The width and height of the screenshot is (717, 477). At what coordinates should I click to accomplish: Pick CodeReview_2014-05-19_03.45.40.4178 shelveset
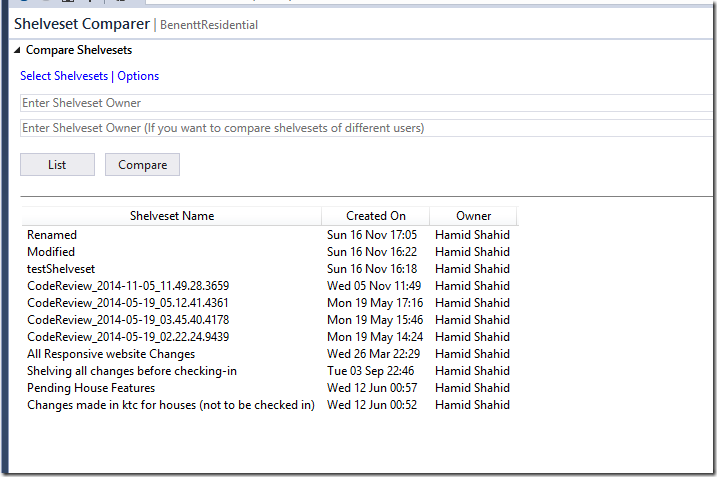128,320
